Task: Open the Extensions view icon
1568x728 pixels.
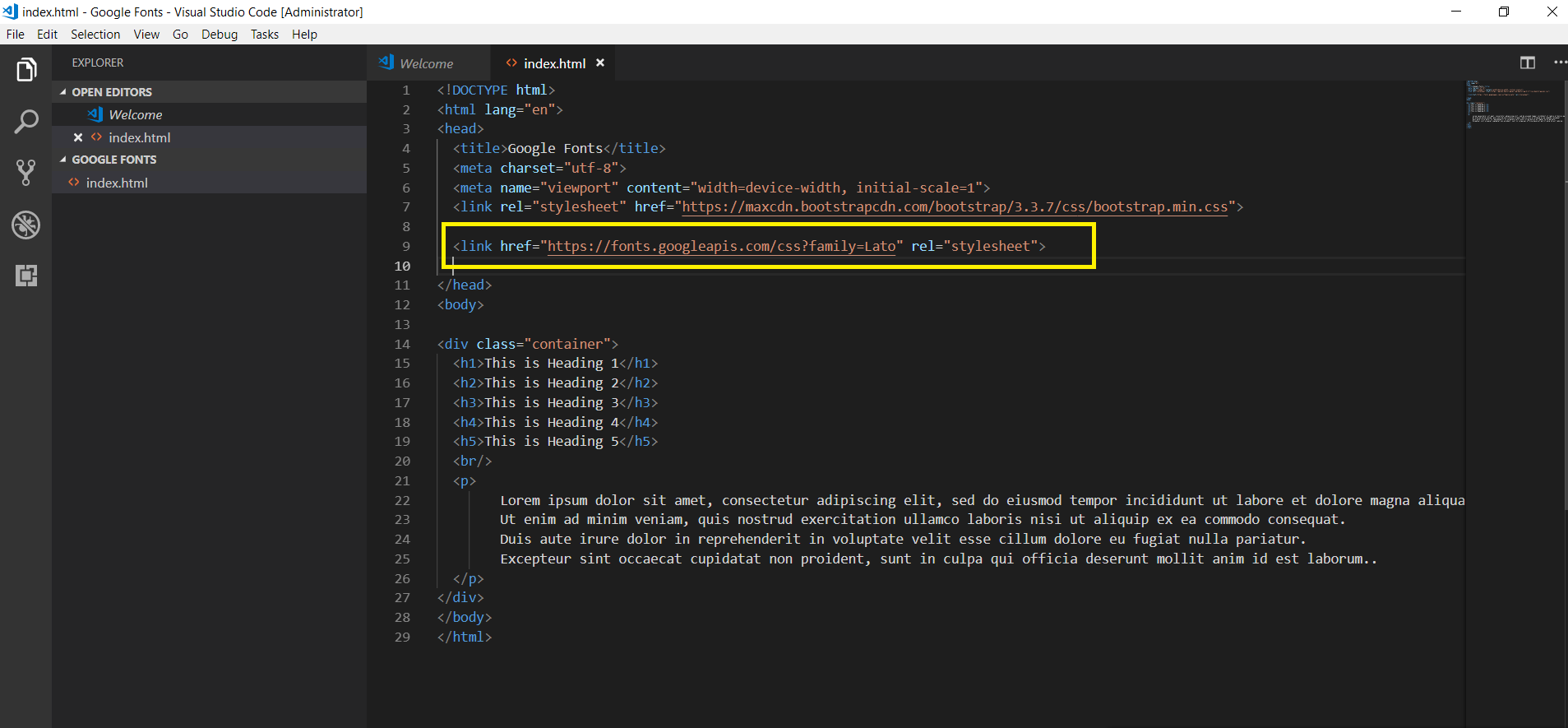Action: click(26, 276)
